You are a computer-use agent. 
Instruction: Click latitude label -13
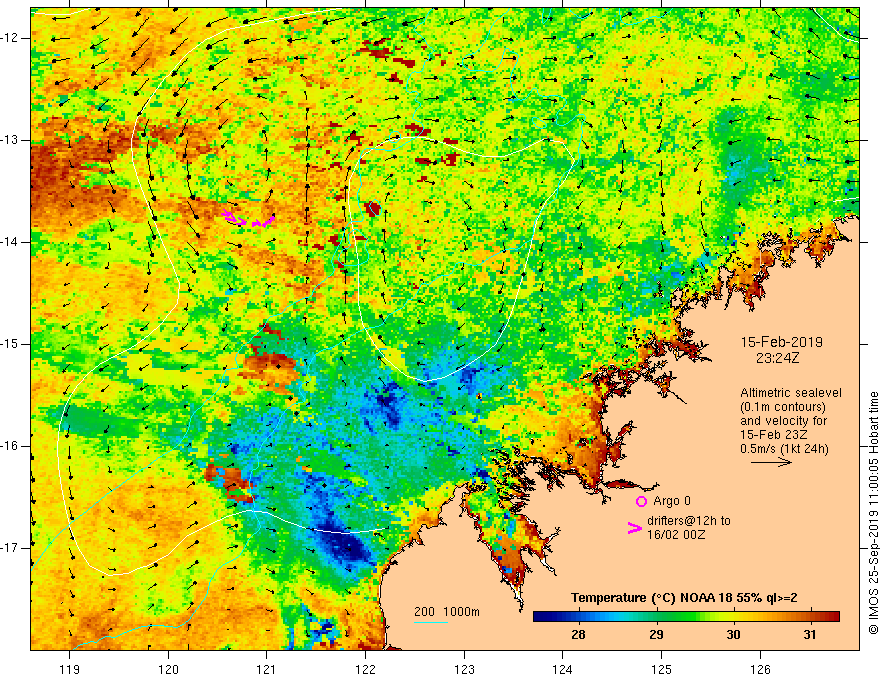[10, 140]
